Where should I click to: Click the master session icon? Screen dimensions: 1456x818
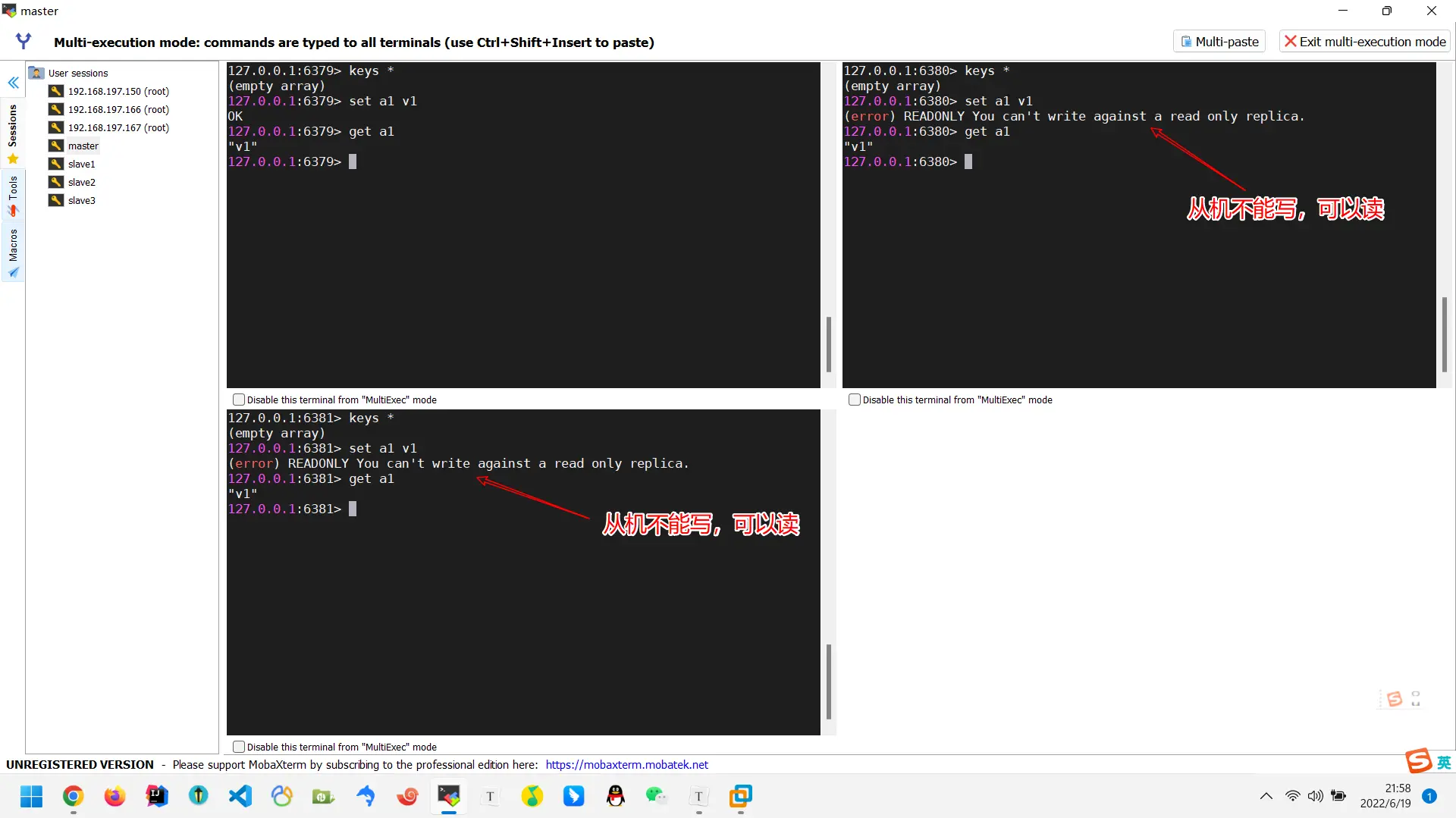coord(56,146)
